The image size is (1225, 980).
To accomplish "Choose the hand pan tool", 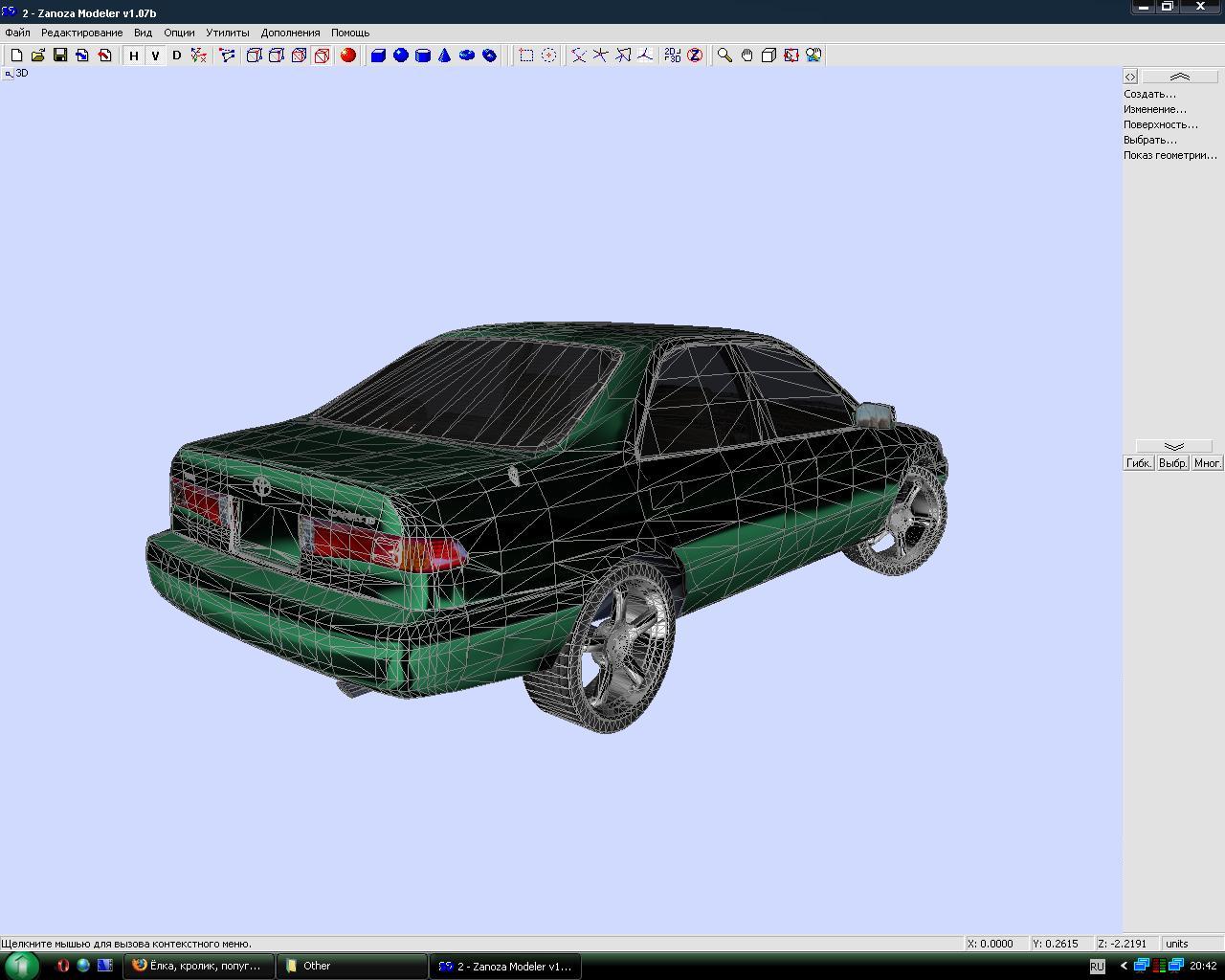I will tap(747, 56).
